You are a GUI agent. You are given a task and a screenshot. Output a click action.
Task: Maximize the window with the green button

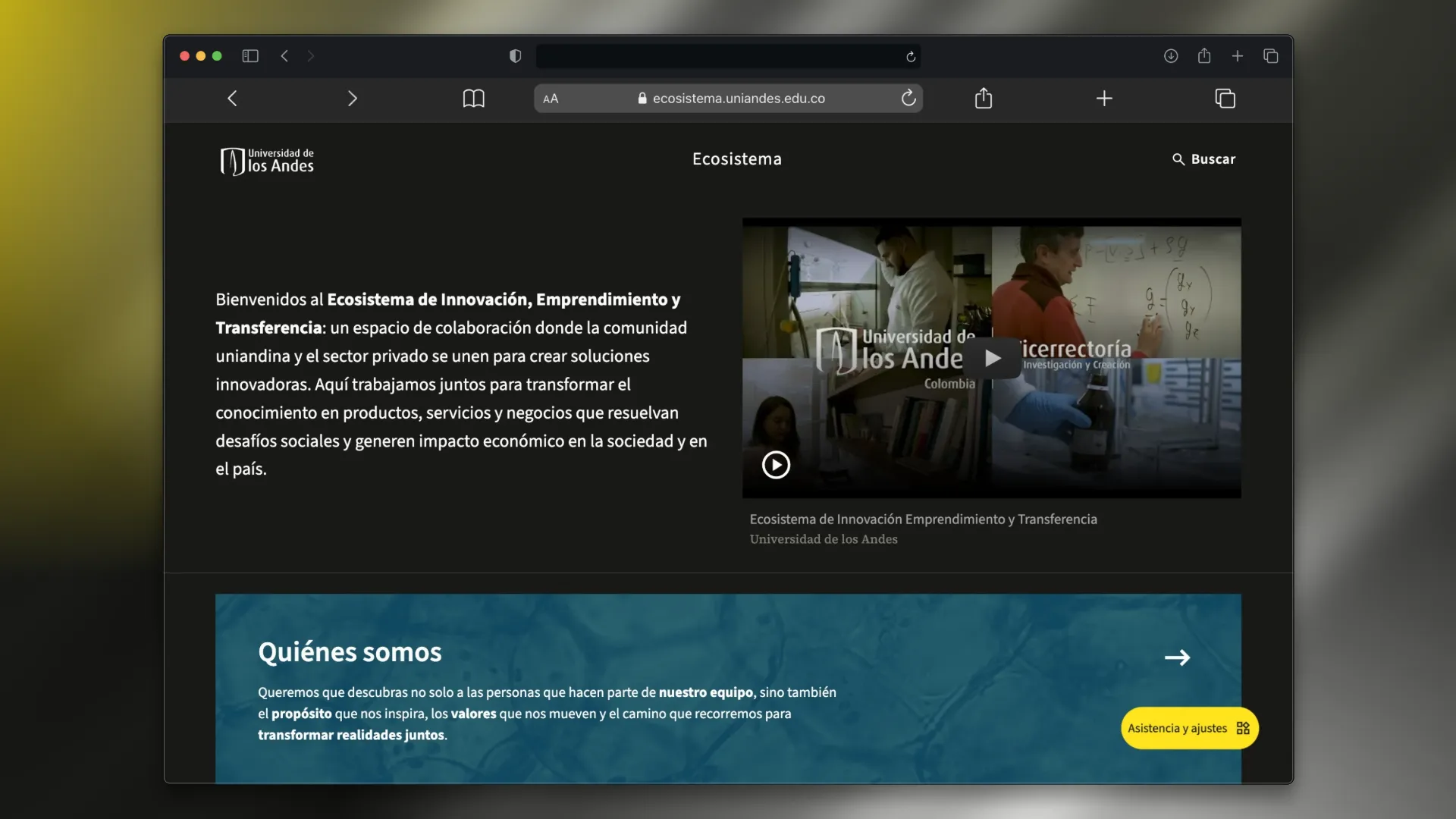pyautogui.click(x=218, y=56)
